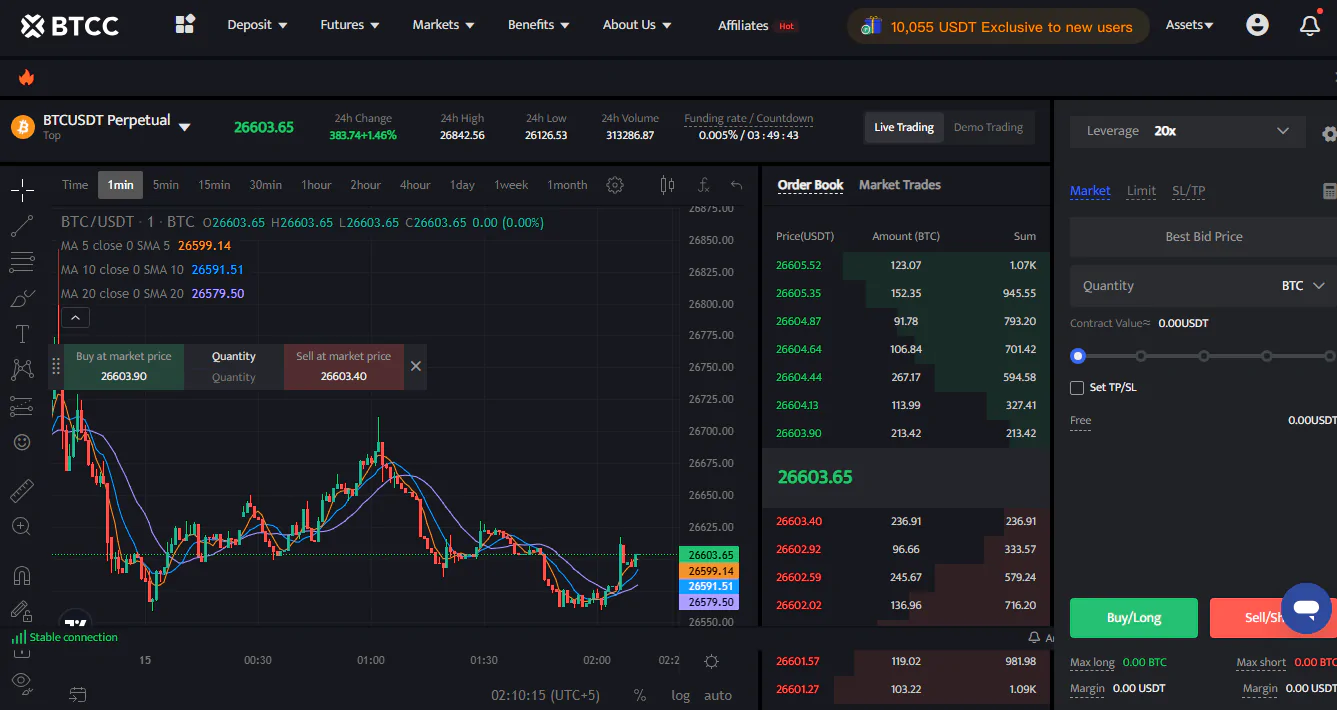Screen dimensions: 1337x710
Task: Open the user account profile icon
Action: (1258, 25)
